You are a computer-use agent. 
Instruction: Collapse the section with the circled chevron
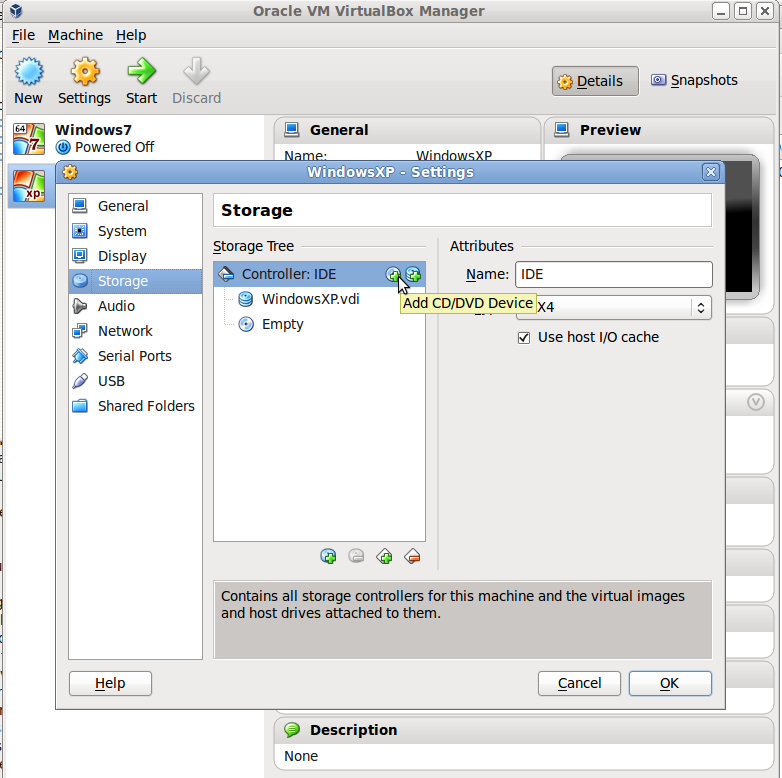756,401
